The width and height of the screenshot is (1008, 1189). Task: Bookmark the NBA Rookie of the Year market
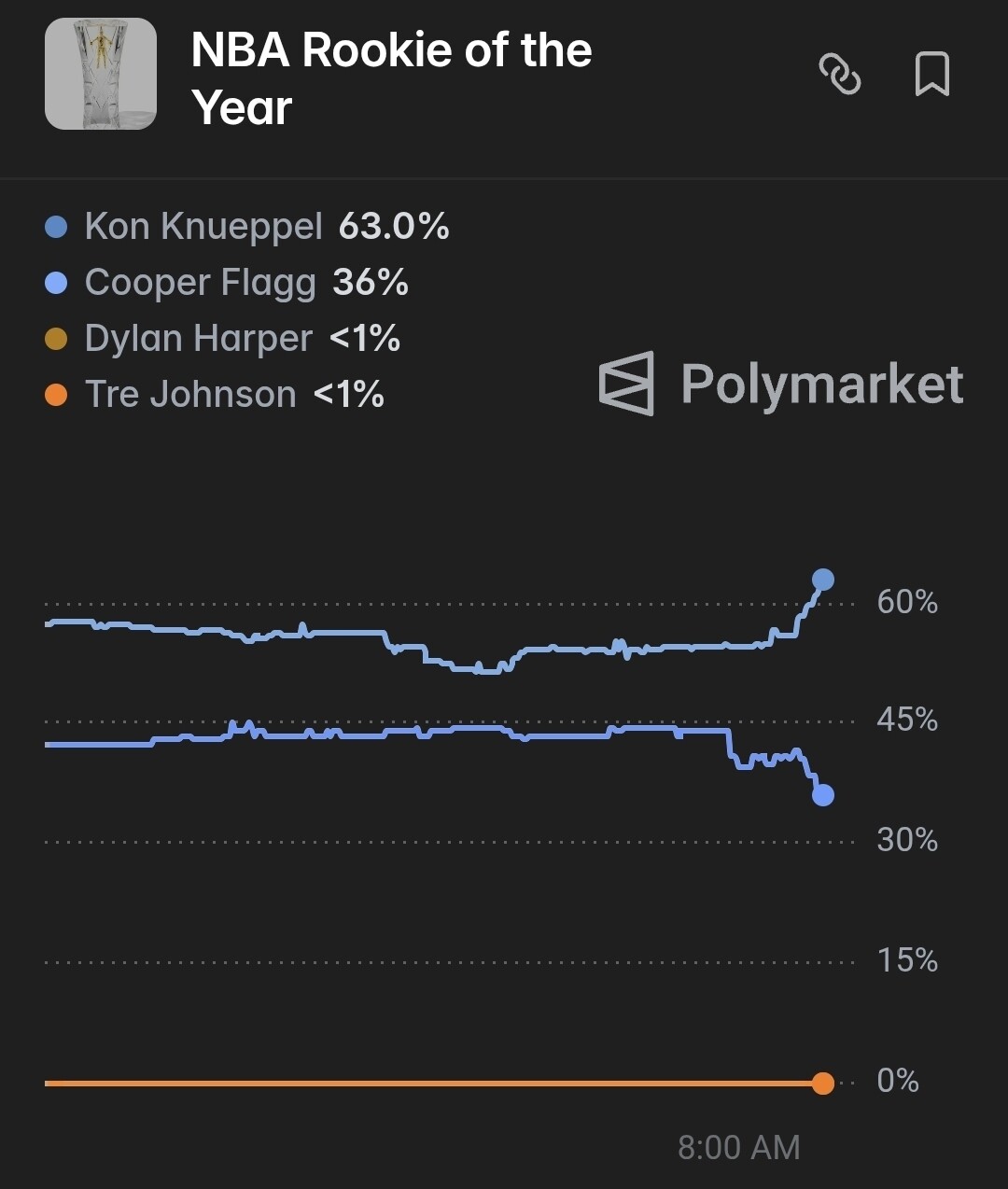tap(931, 75)
